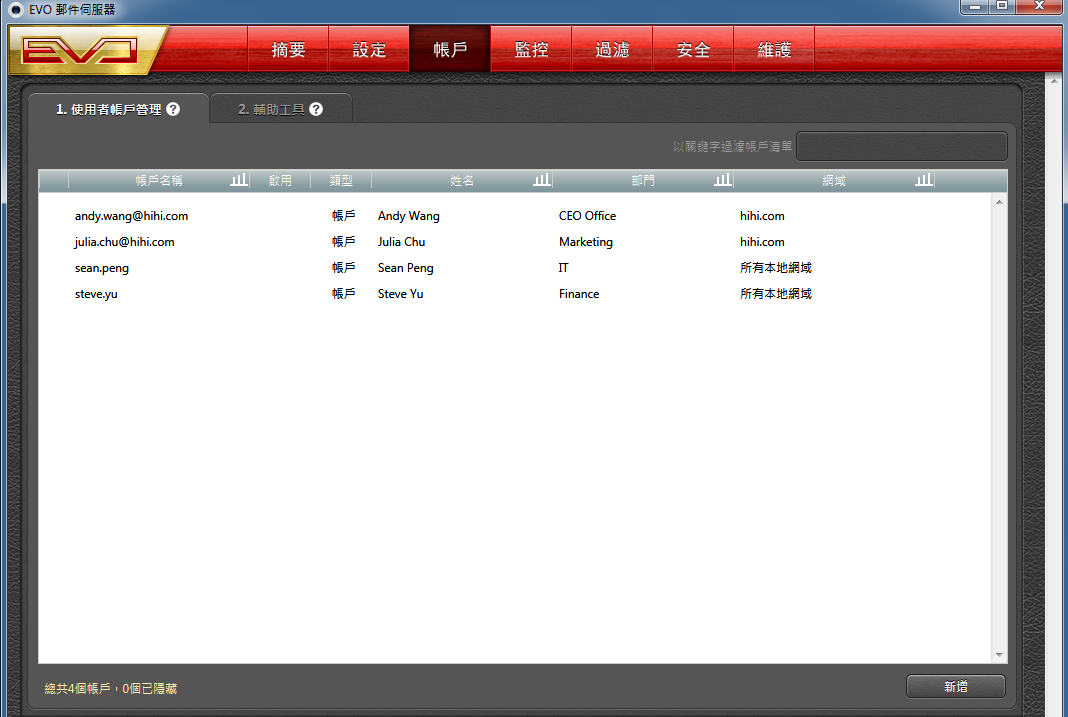The height and width of the screenshot is (717, 1068).
Task: Click chart icon in 網域 column header
Action: pos(923,180)
